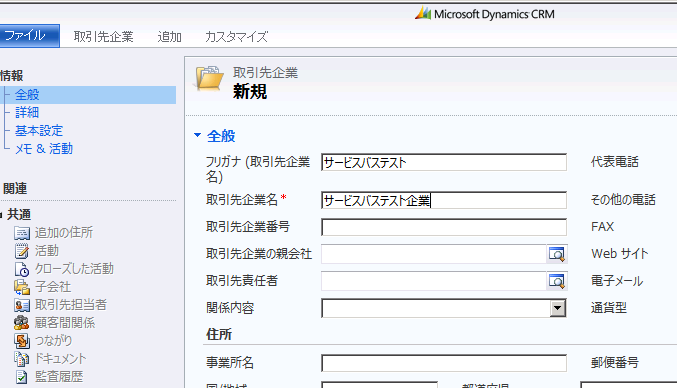The image size is (677, 388).
Task: Switch to the カスタマイズ ribbon tab
Action: click(236, 37)
